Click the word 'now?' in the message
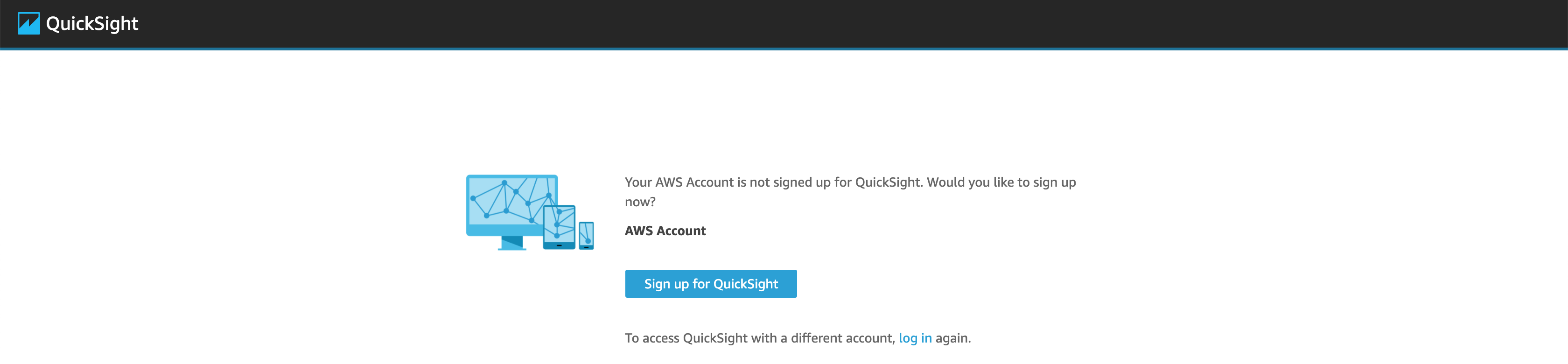 click(640, 202)
